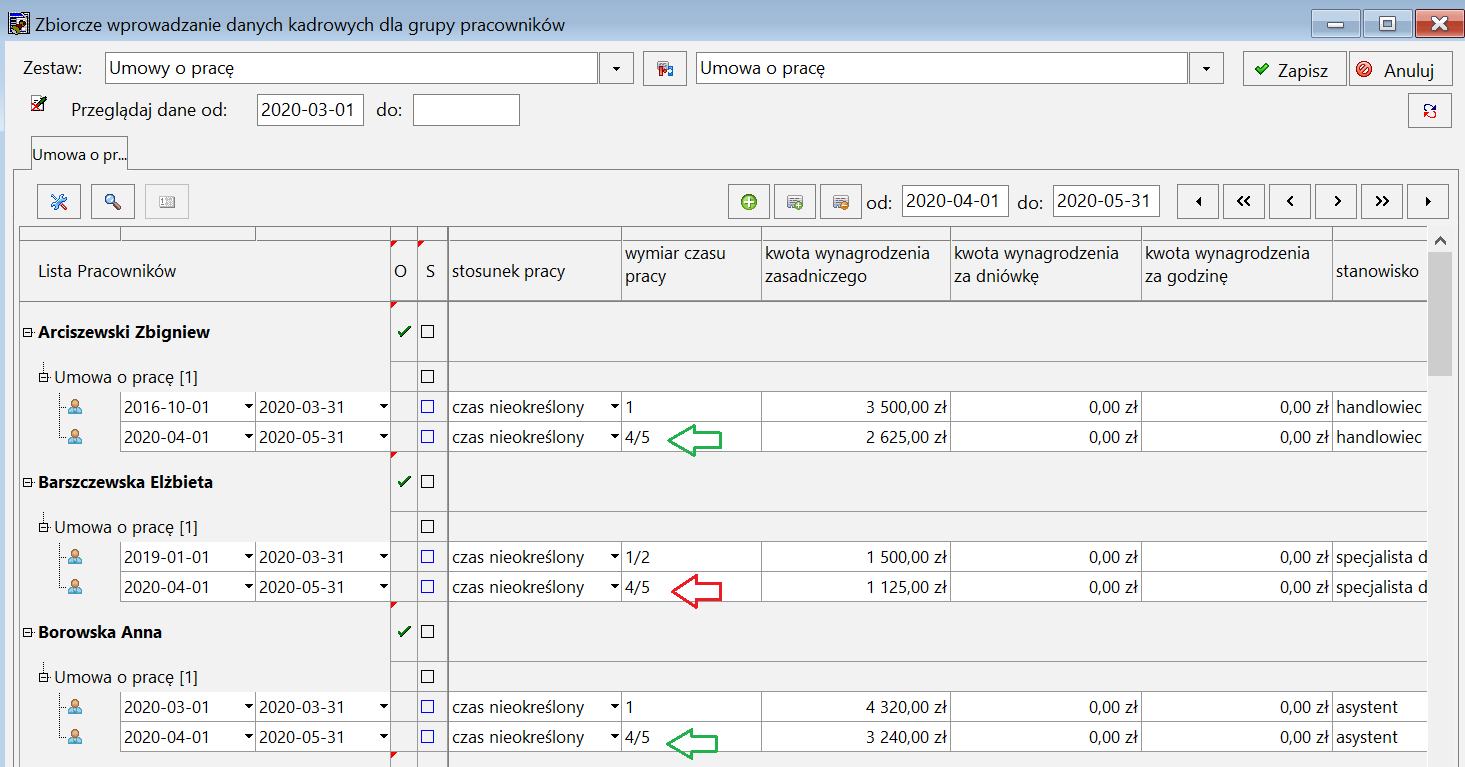This screenshot has width=1465, height=767.
Task: Click the table icon with orange mark
Action: point(841,202)
